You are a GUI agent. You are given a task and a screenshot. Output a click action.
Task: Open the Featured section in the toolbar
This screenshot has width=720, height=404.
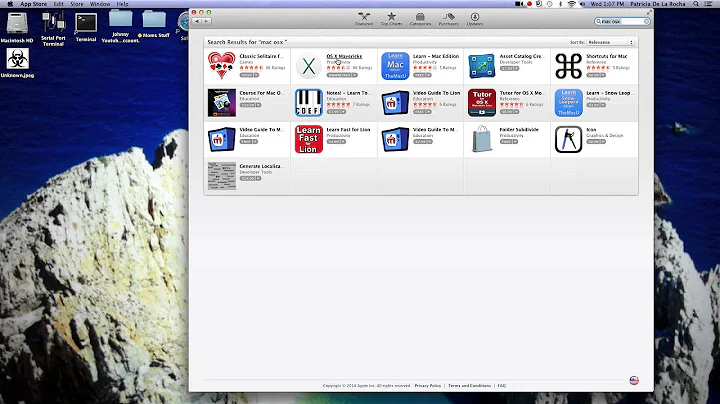click(364, 19)
